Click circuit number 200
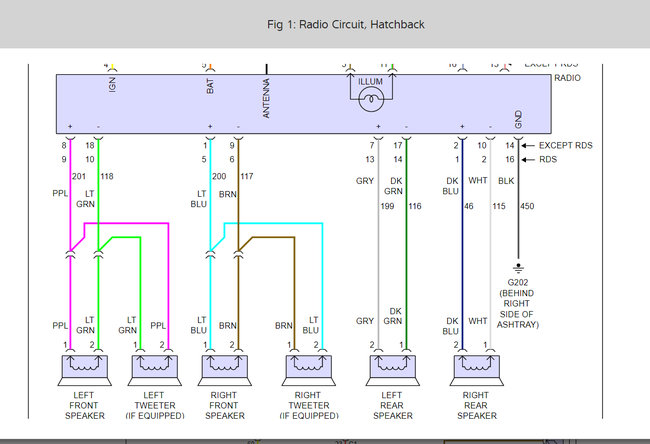This screenshot has height=444, width=650. pyautogui.click(x=219, y=177)
